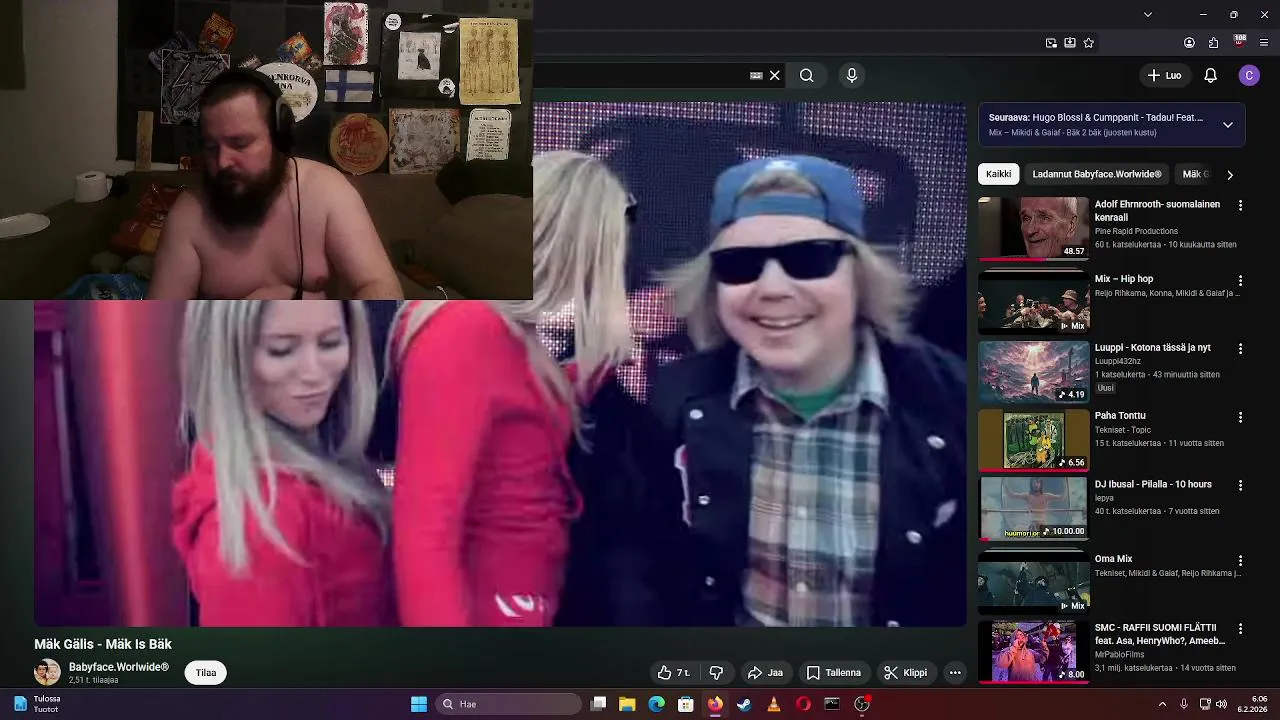Open the Firefox hamburger application menu
This screenshot has width=1280, height=720.
click(1264, 43)
